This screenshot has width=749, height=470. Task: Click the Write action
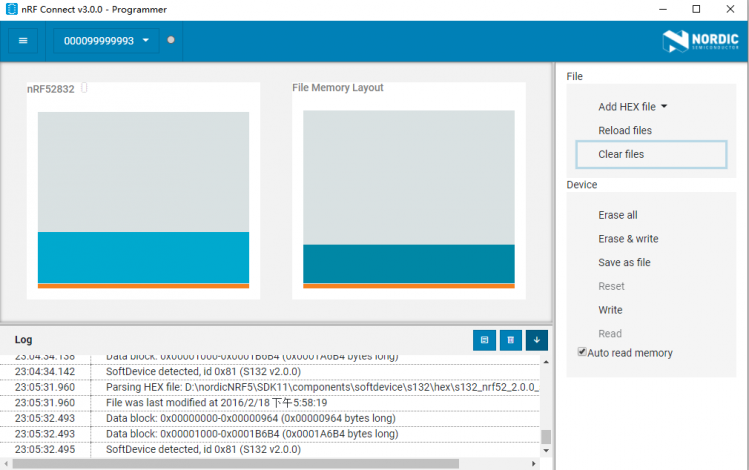click(610, 310)
